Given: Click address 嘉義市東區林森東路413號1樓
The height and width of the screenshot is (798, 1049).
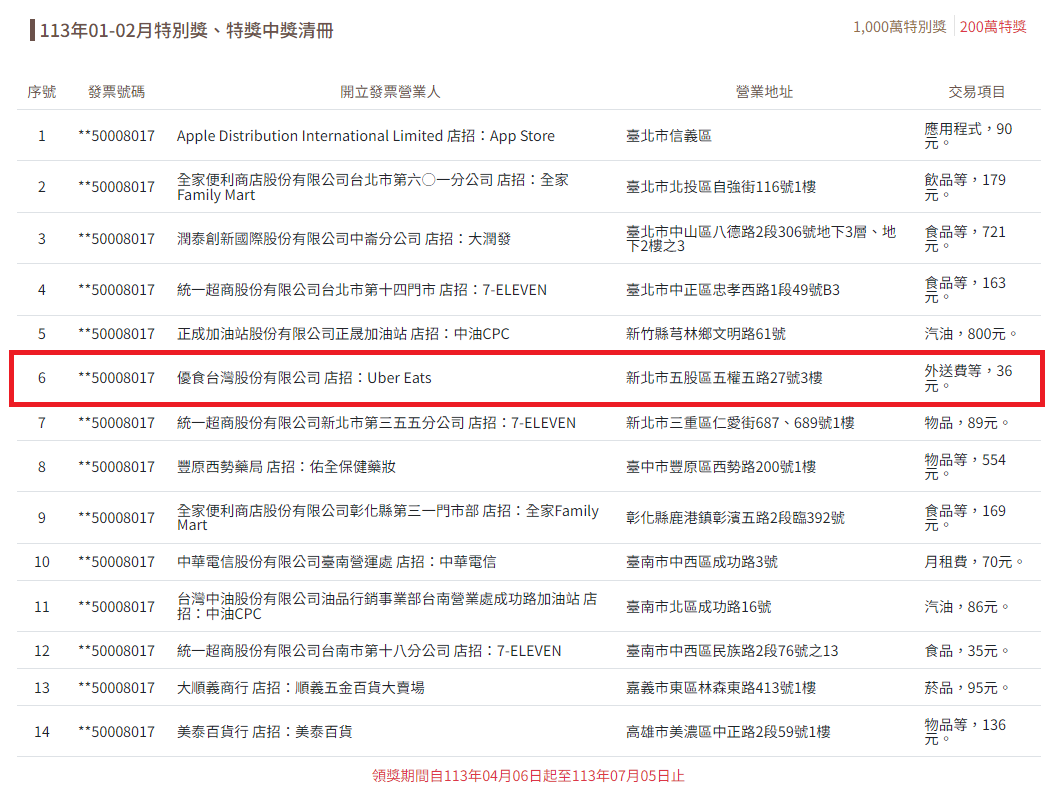Looking at the screenshot, I should (x=721, y=688).
